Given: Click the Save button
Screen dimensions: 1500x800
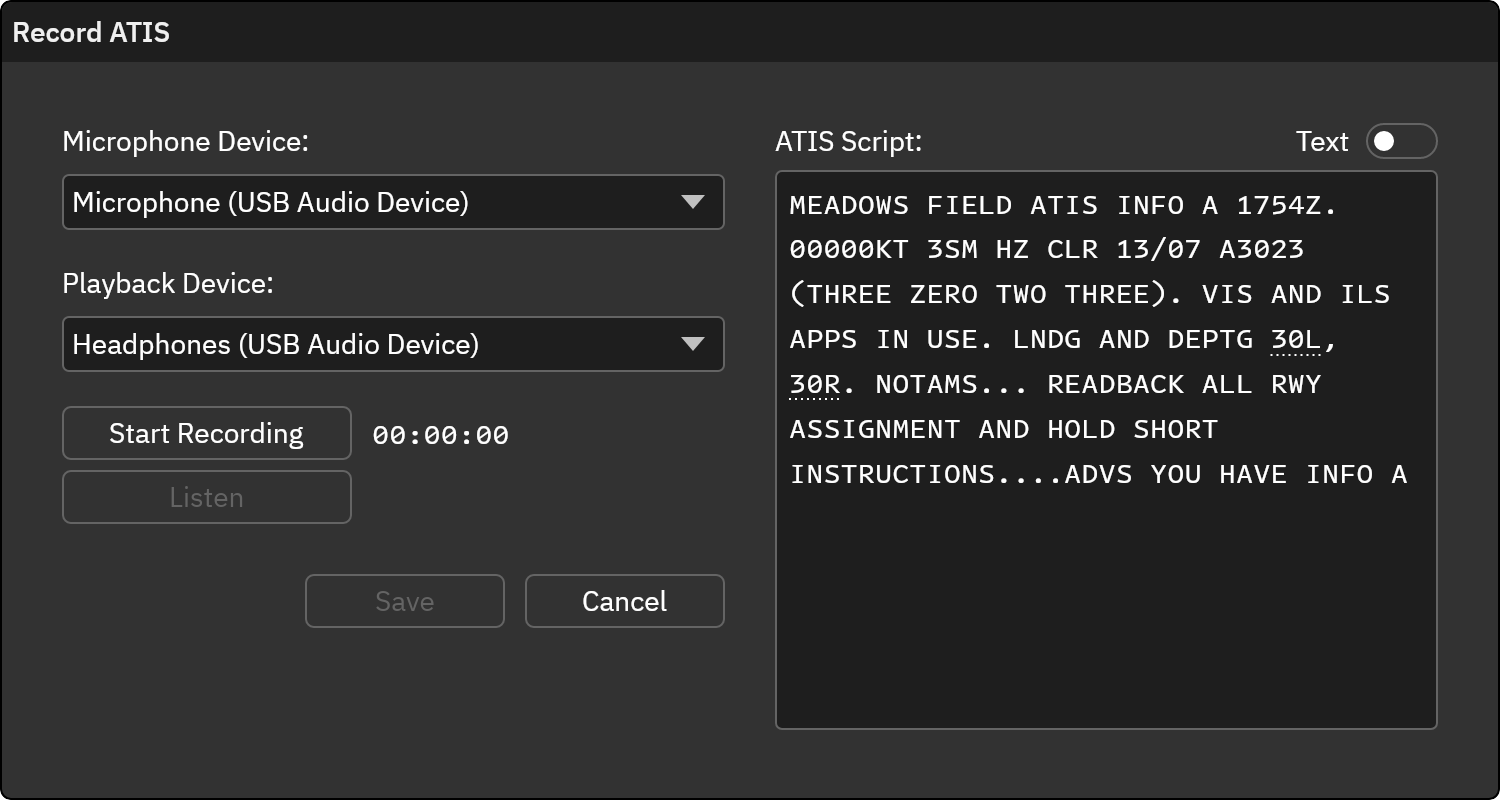Looking at the screenshot, I should pos(405,601).
